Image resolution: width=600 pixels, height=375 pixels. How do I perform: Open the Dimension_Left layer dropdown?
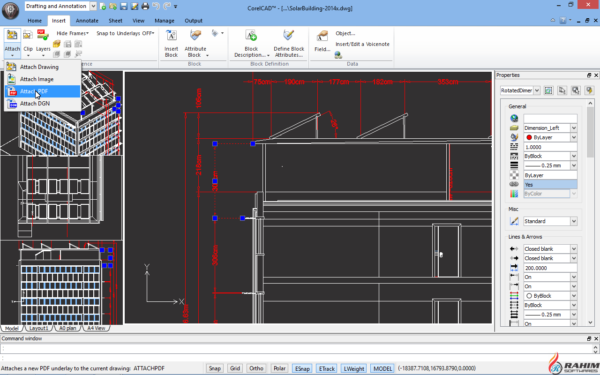(574, 128)
